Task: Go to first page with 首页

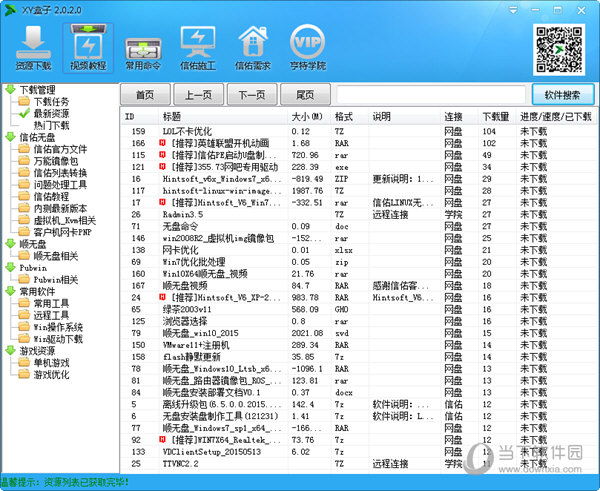Action: [x=145, y=95]
